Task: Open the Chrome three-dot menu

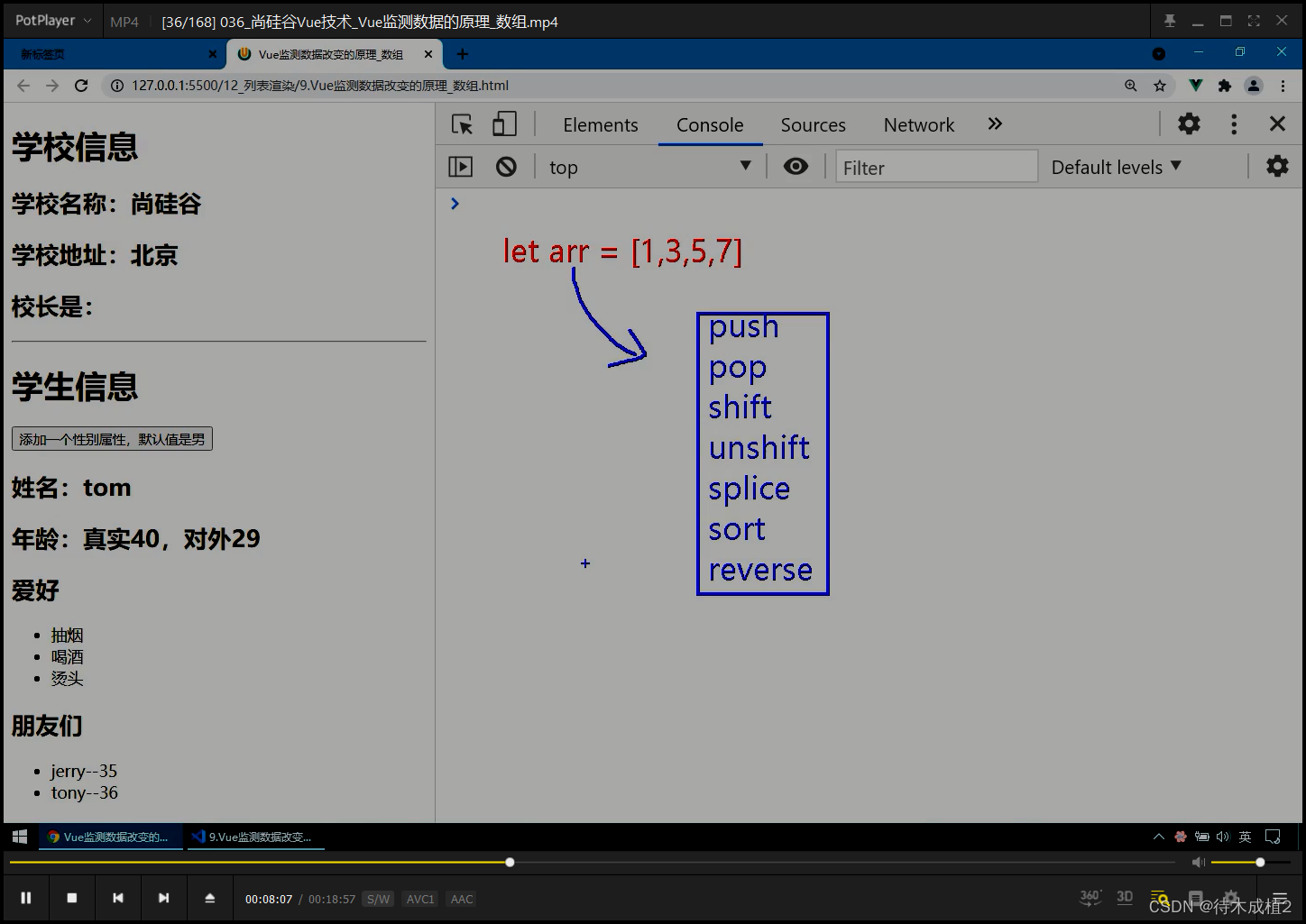Action: (x=1283, y=86)
